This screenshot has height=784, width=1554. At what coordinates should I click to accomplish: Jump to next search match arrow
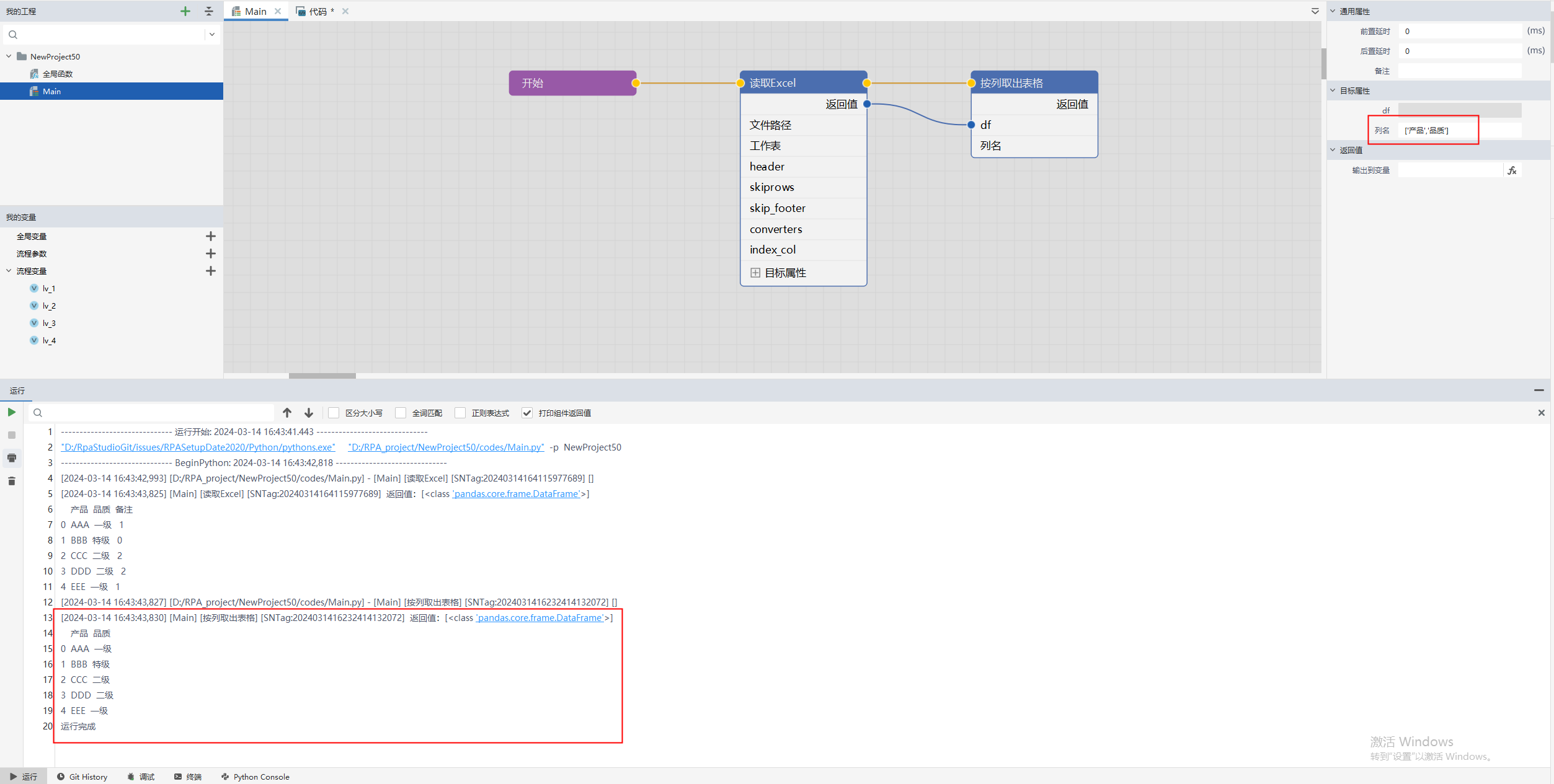[309, 413]
